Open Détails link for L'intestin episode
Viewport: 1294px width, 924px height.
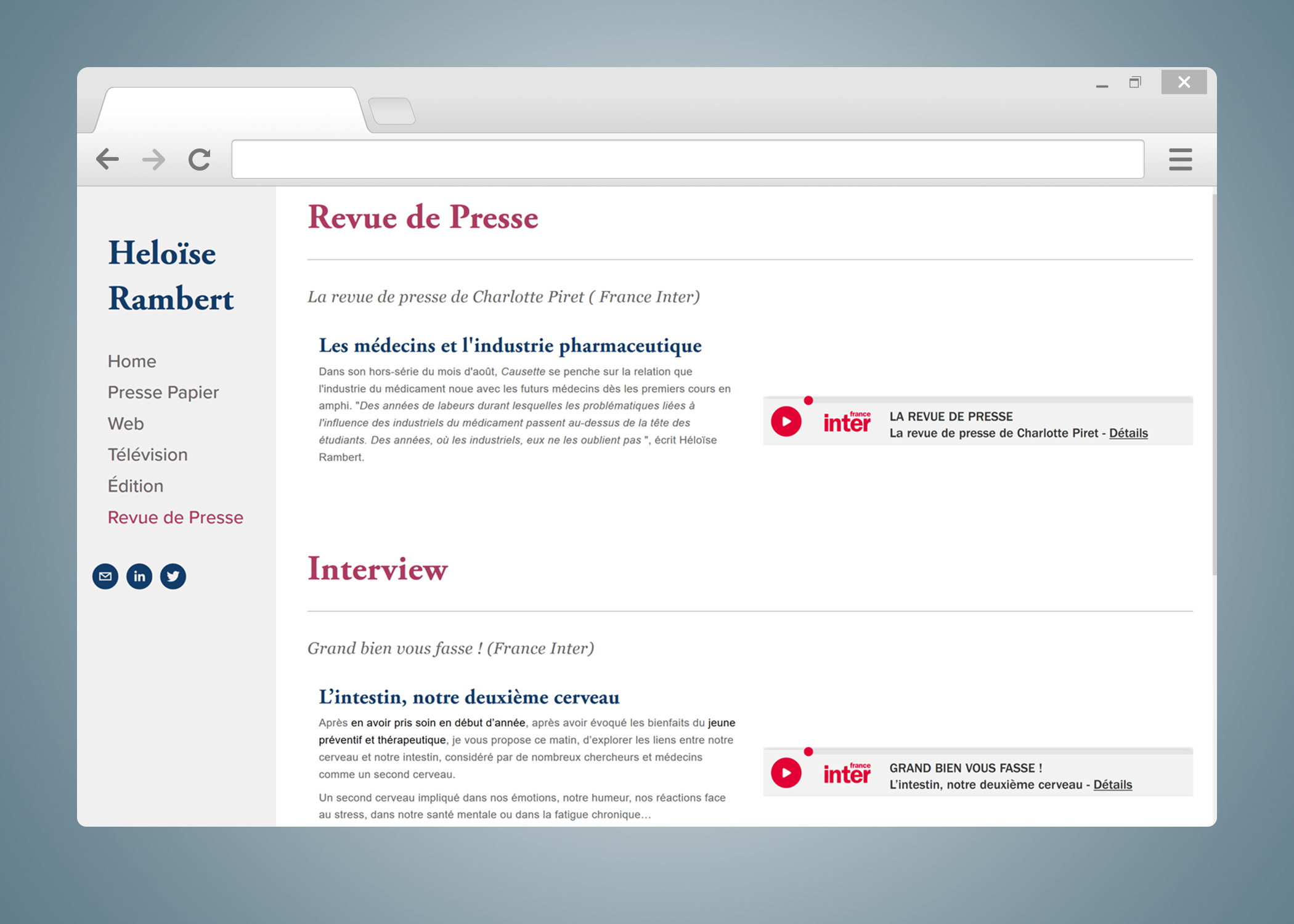[x=1112, y=785]
